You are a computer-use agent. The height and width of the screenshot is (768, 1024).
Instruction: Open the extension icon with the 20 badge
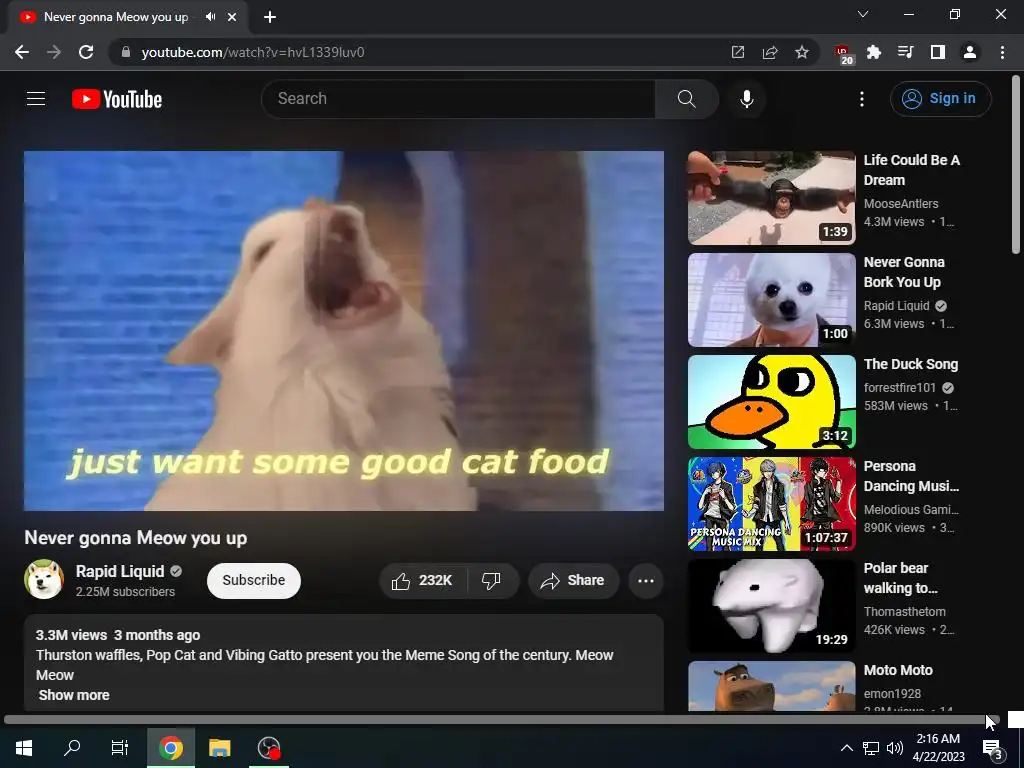pos(844,54)
